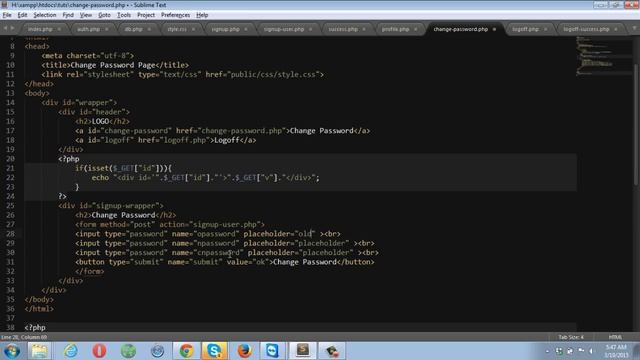The height and width of the screenshot is (360, 640).
Task: Switch to Sublime Text taskbar icon
Action: pyautogui.click(x=302, y=351)
